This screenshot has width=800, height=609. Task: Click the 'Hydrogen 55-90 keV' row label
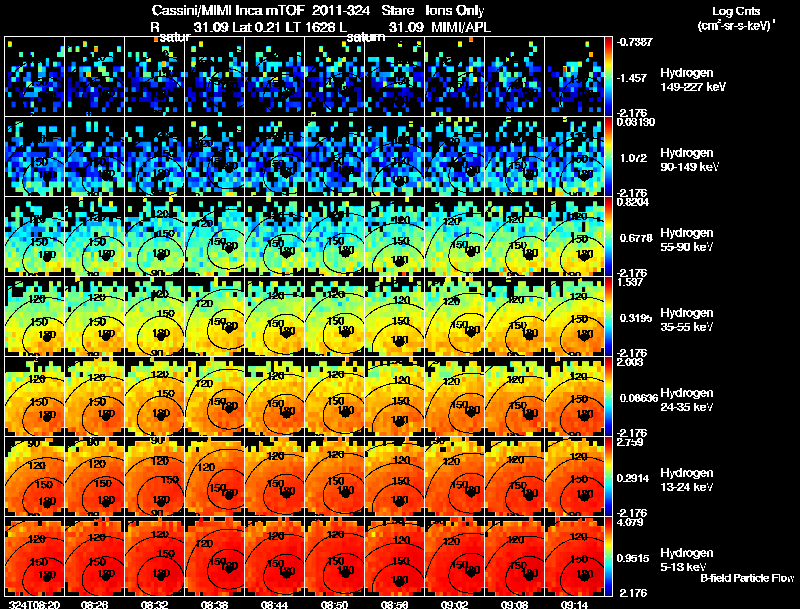687,240
